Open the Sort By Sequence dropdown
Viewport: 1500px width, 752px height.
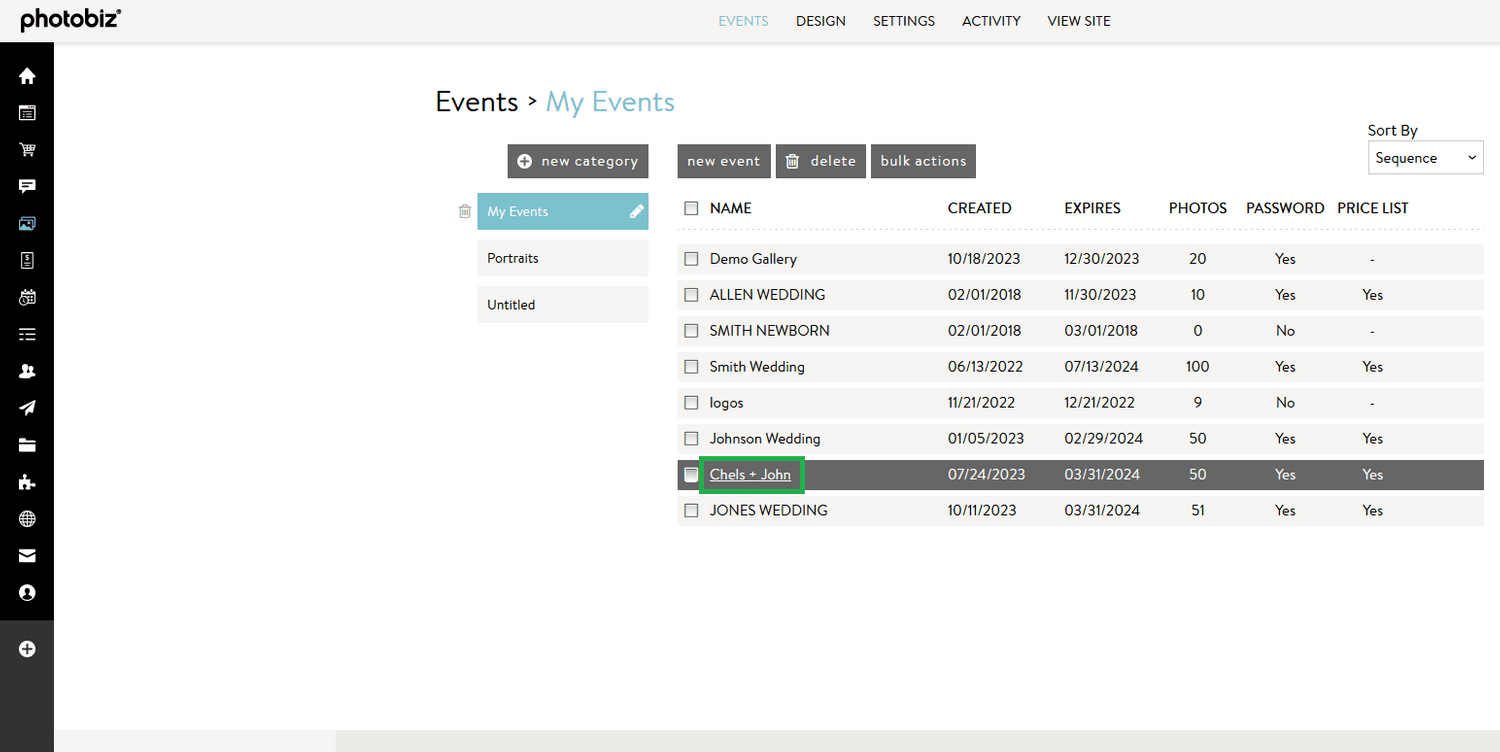(x=1425, y=157)
